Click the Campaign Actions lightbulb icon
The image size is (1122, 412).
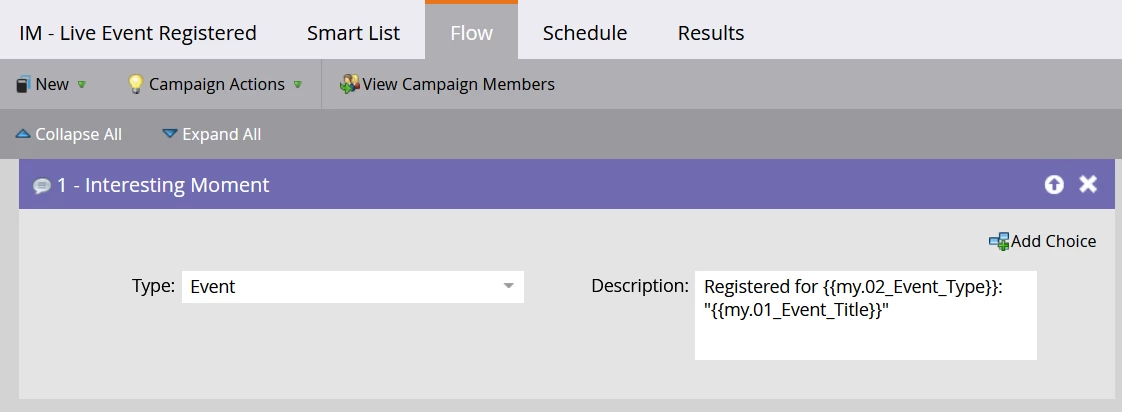pyautogui.click(x=136, y=85)
